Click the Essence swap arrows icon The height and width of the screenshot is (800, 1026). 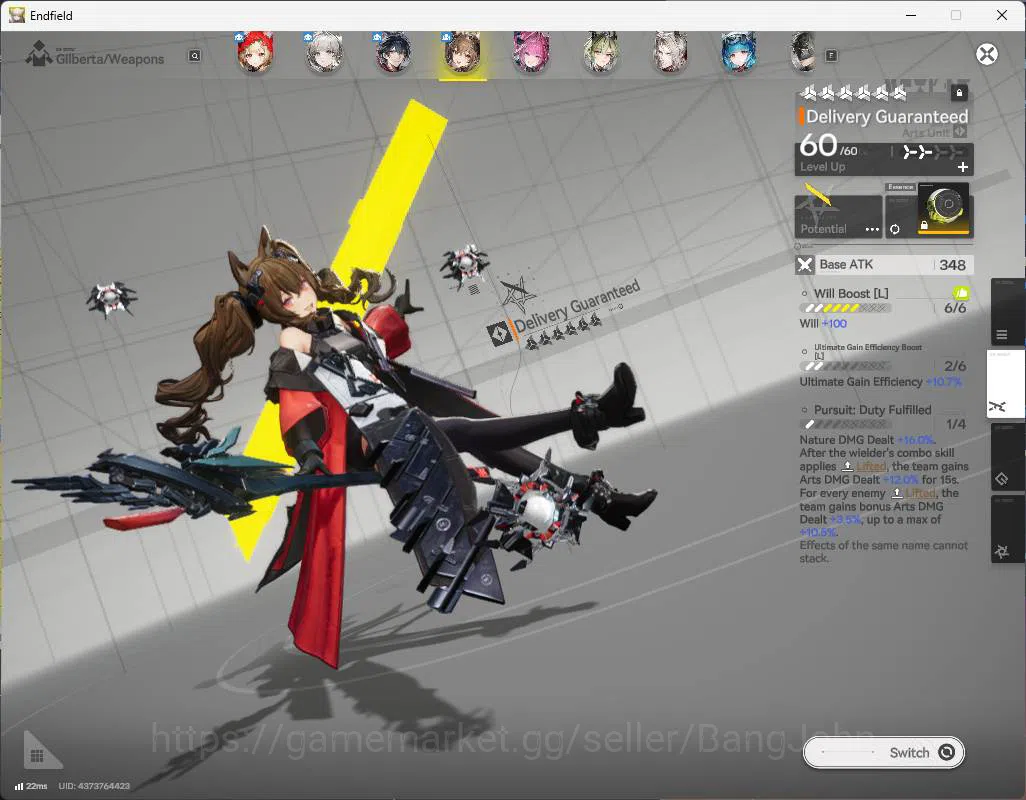(x=894, y=230)
